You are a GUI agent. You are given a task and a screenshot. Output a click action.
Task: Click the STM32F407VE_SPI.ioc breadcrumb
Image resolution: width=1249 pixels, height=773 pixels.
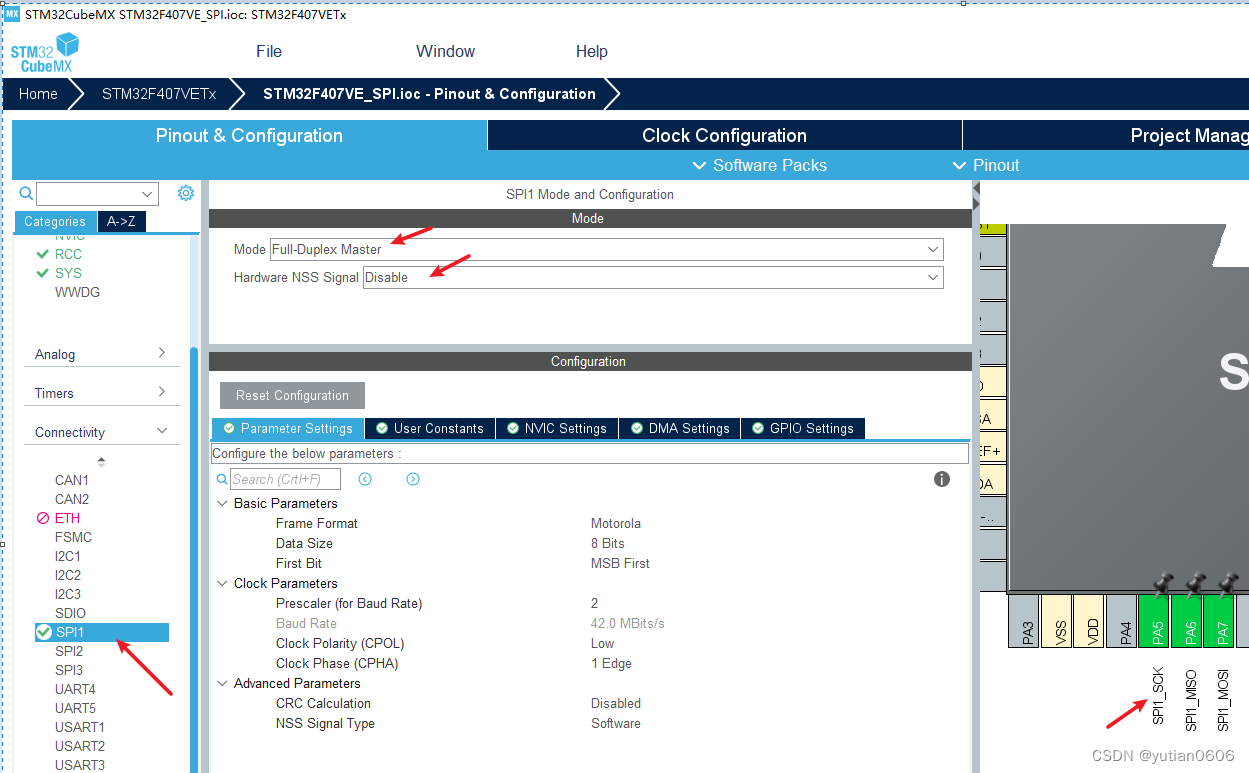[x=429, y=94]
